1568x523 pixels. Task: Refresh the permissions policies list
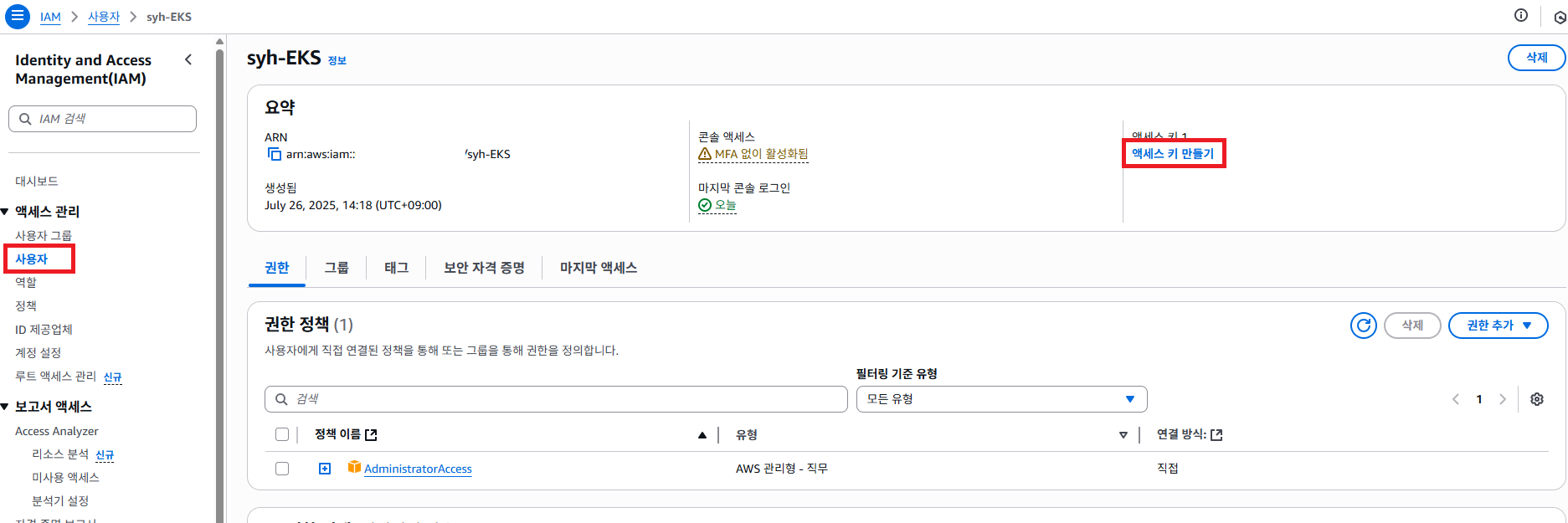[1364, 326]
